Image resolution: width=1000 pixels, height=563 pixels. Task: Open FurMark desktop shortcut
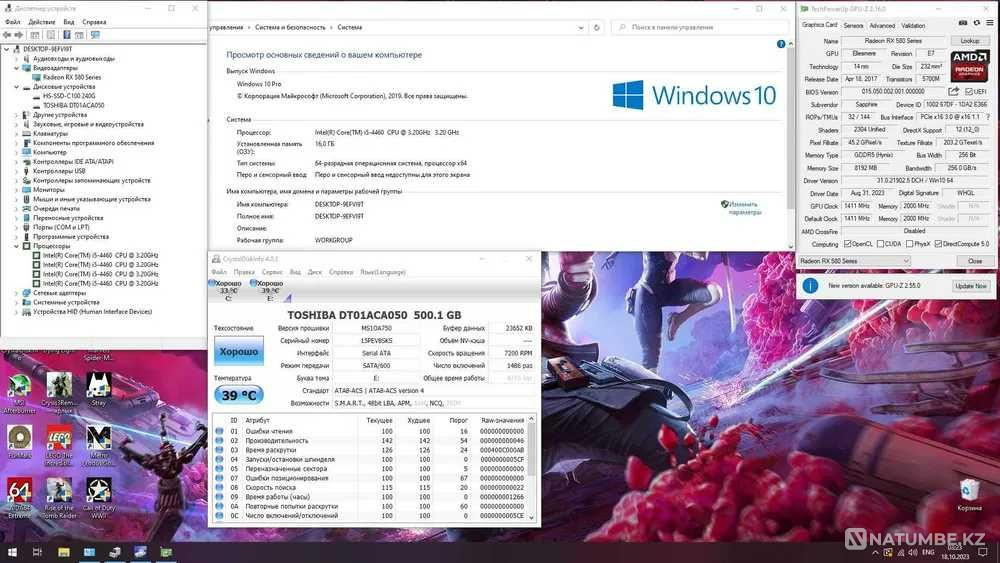pos(20,442)
